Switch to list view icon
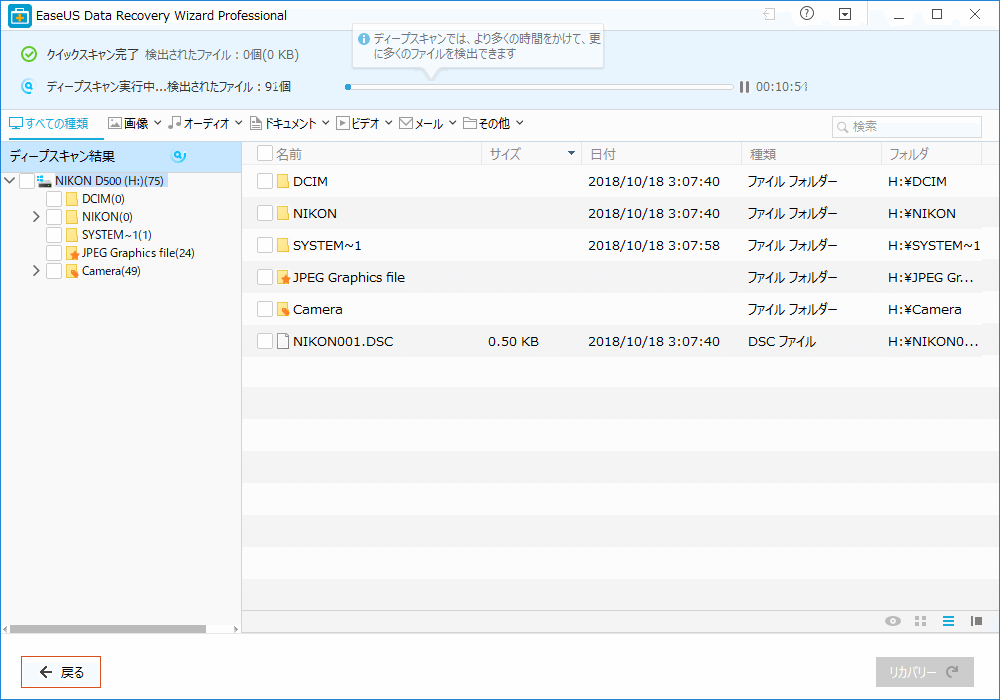The height and width of the screenshot is (700, 1000). pos(948,621)
